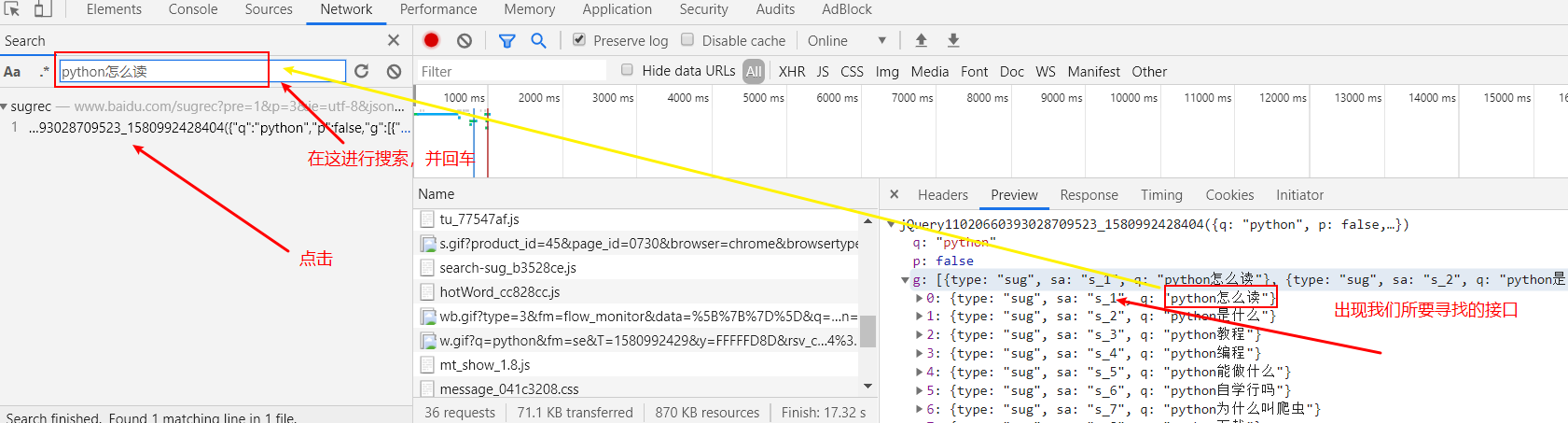
Task: Toggle match case Aa button
Action: pyautogui.click(x=12, y=72)
